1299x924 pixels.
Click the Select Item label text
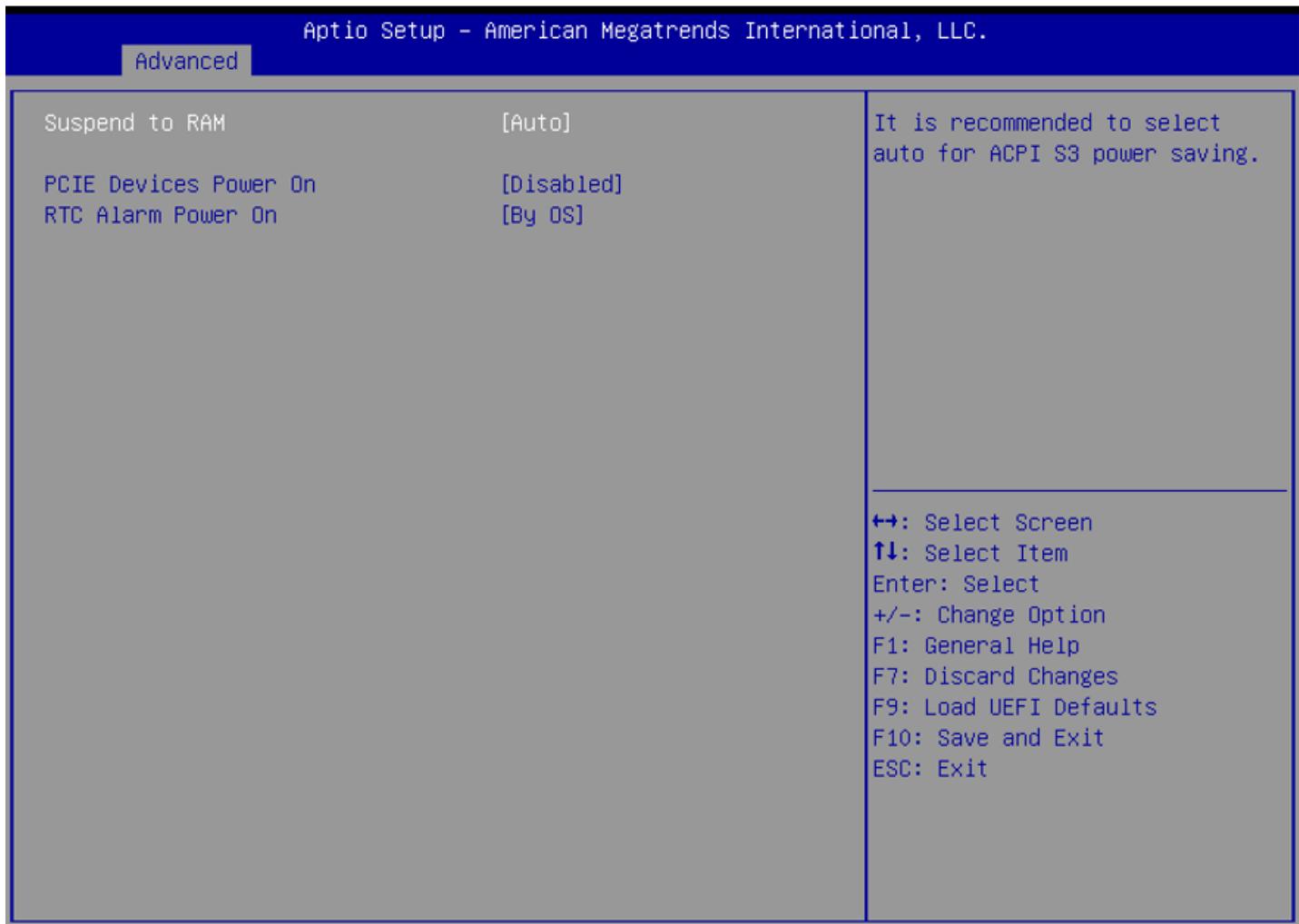click(996, 553)
